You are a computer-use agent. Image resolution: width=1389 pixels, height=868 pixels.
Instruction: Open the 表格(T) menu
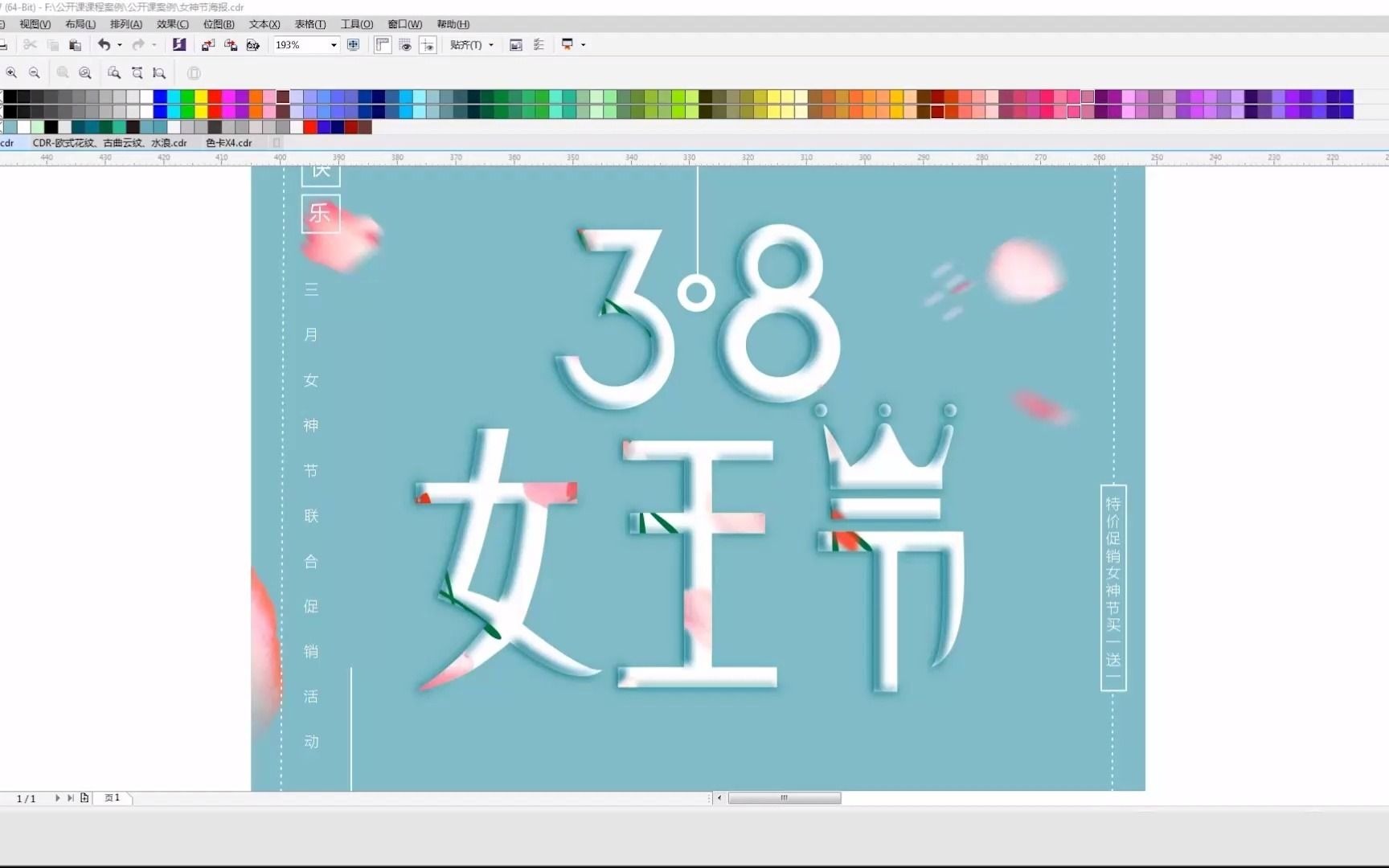310,24
